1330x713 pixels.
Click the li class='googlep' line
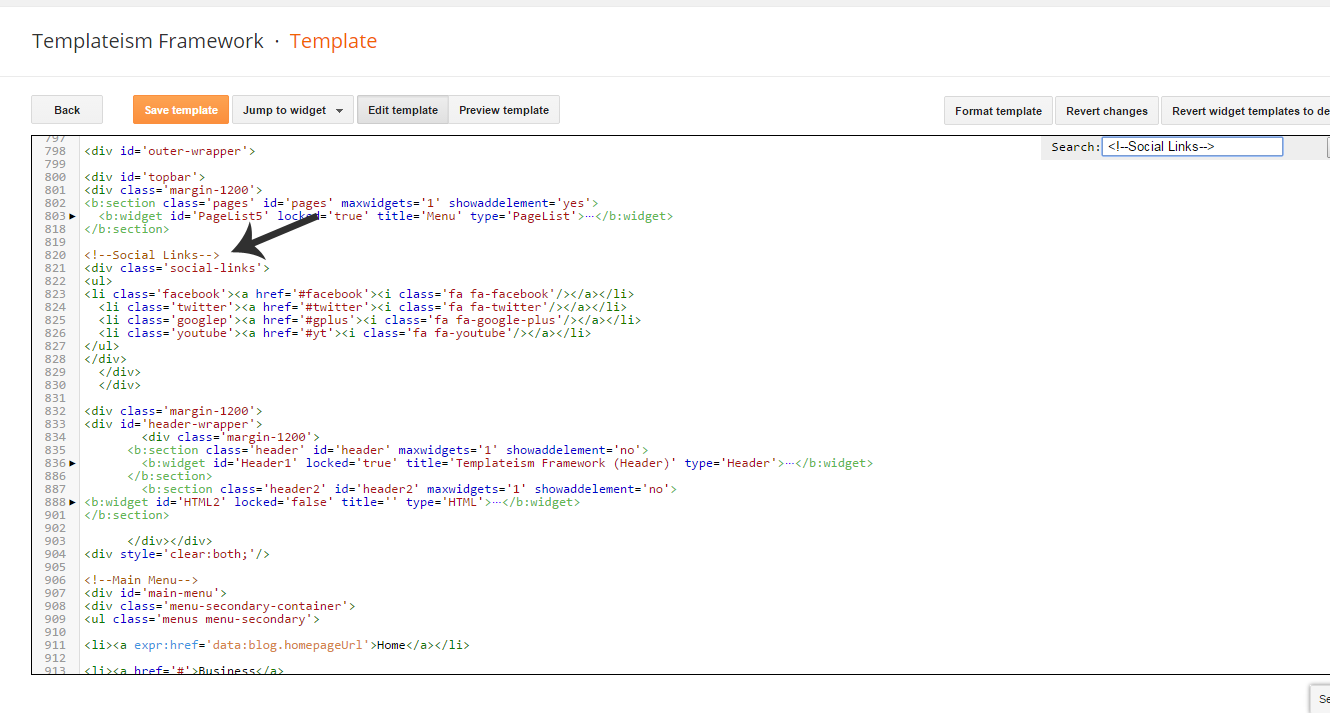pos(370,320)
